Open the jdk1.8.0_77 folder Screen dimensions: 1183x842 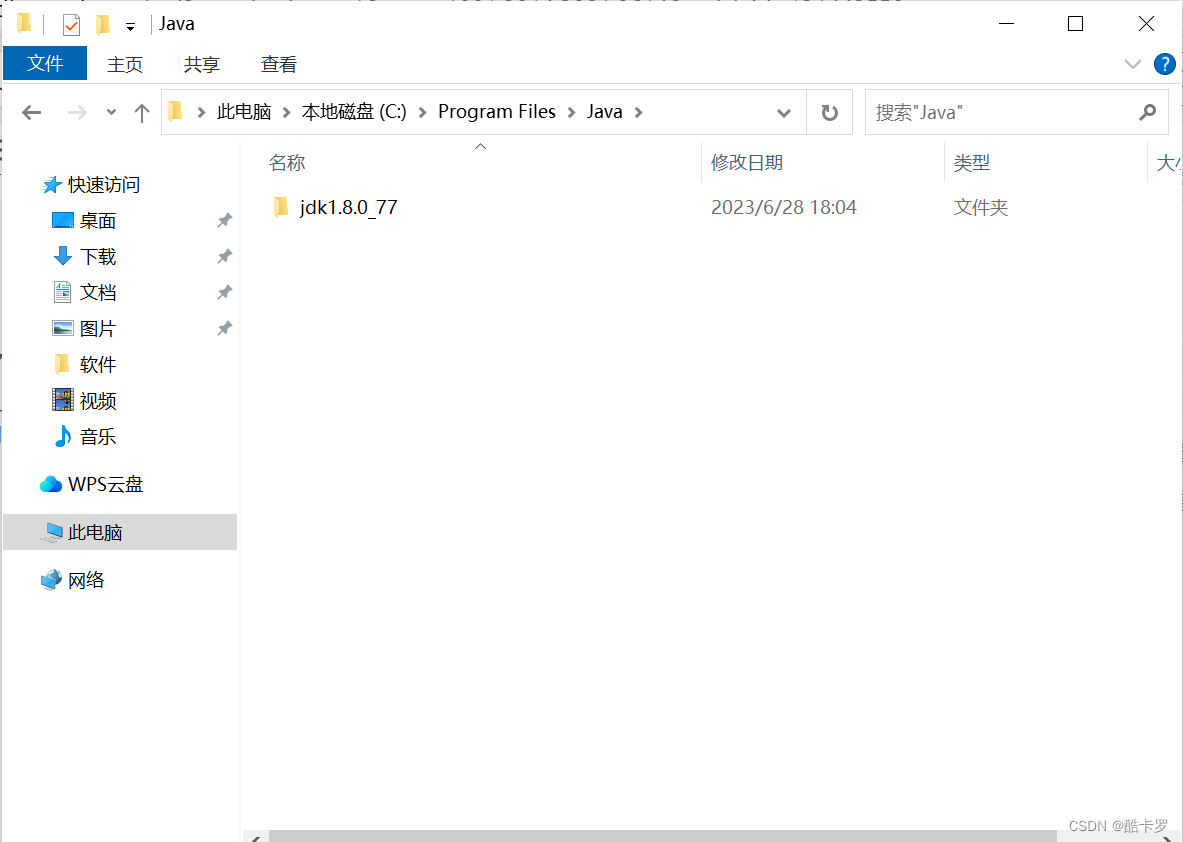(x=348, y=207)
